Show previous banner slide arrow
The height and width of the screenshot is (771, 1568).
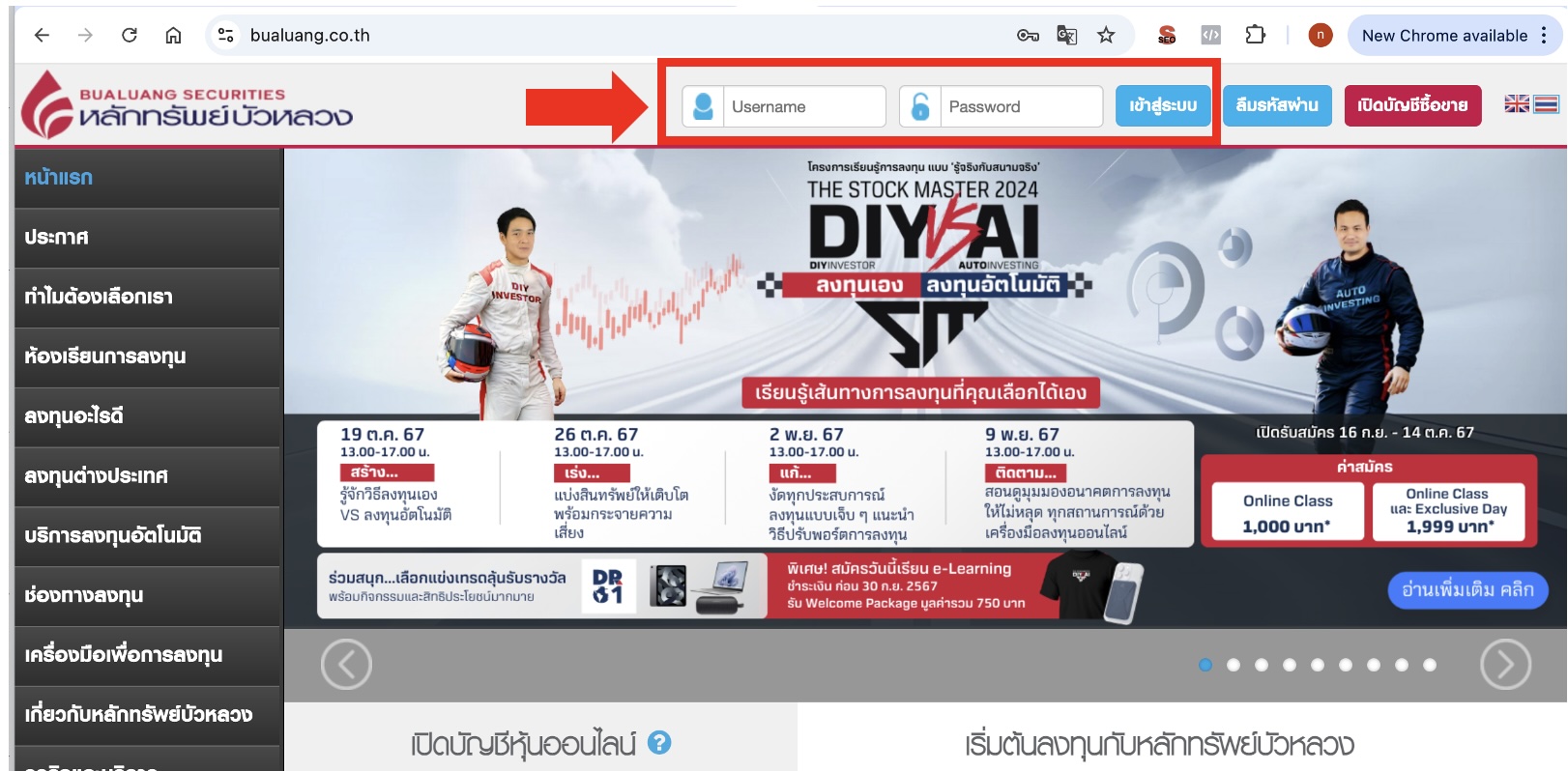[x=346, y=664]
